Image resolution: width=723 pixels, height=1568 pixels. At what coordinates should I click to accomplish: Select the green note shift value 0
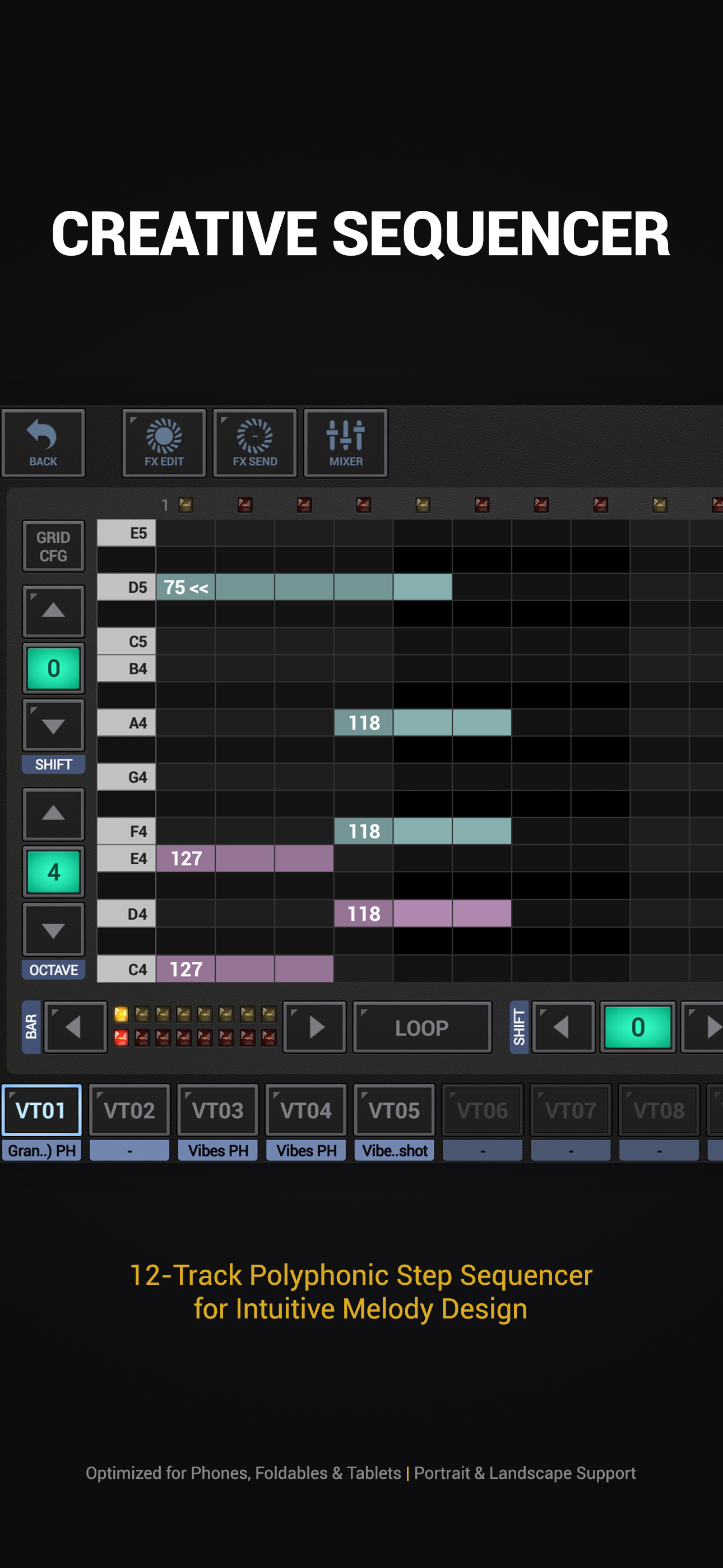point(54,668)
